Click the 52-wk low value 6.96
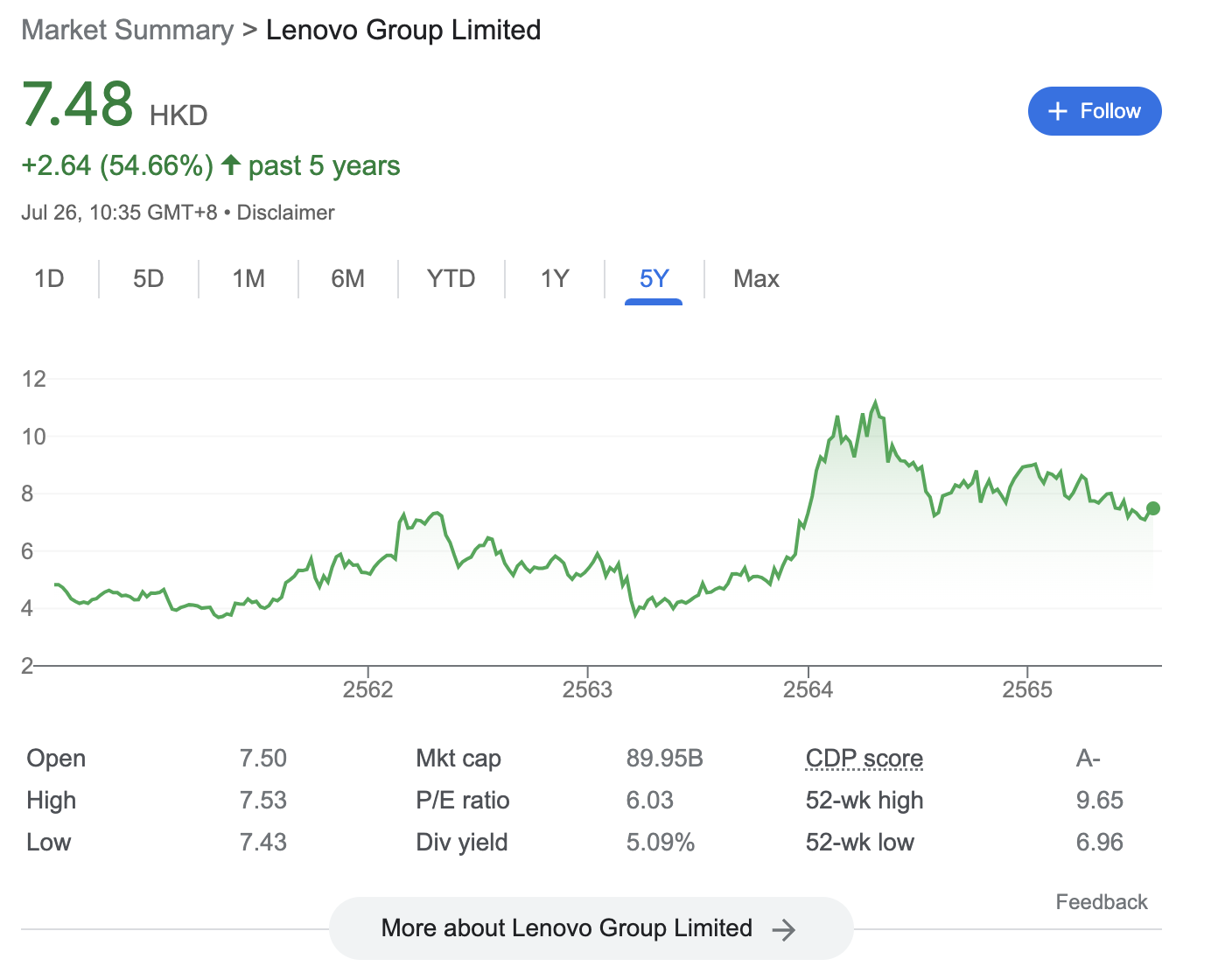Screen dimensions: 1218x980 click(1100, 843)
